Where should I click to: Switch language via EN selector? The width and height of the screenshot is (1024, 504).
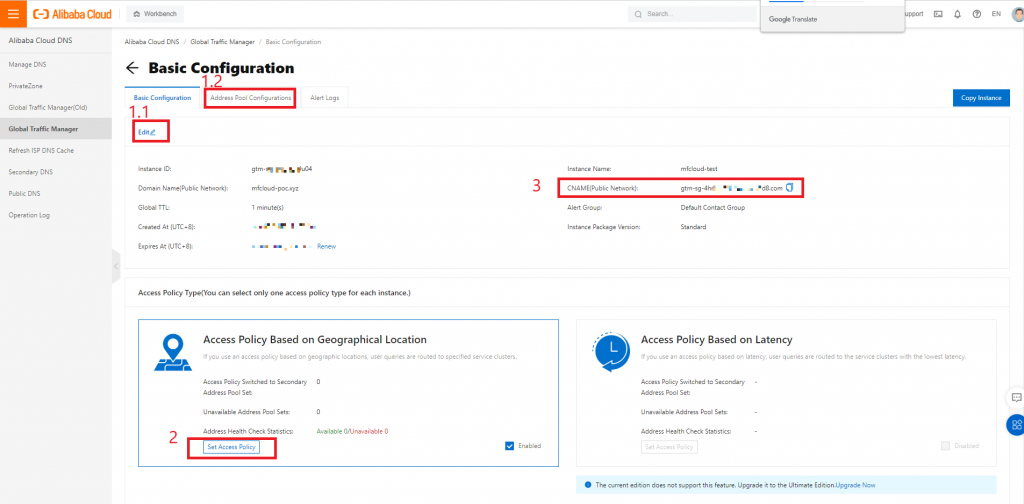tap(996, 14)
